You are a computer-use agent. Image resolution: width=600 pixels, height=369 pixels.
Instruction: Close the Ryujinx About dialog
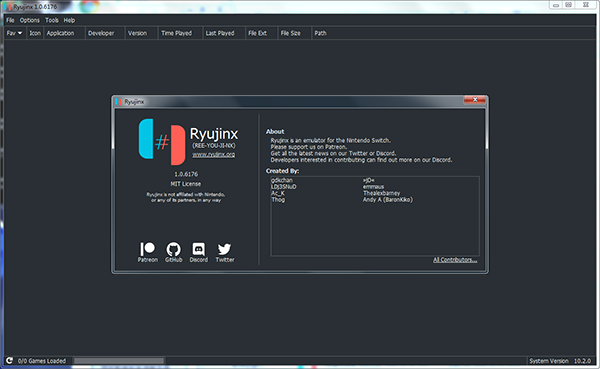point(475,100)
